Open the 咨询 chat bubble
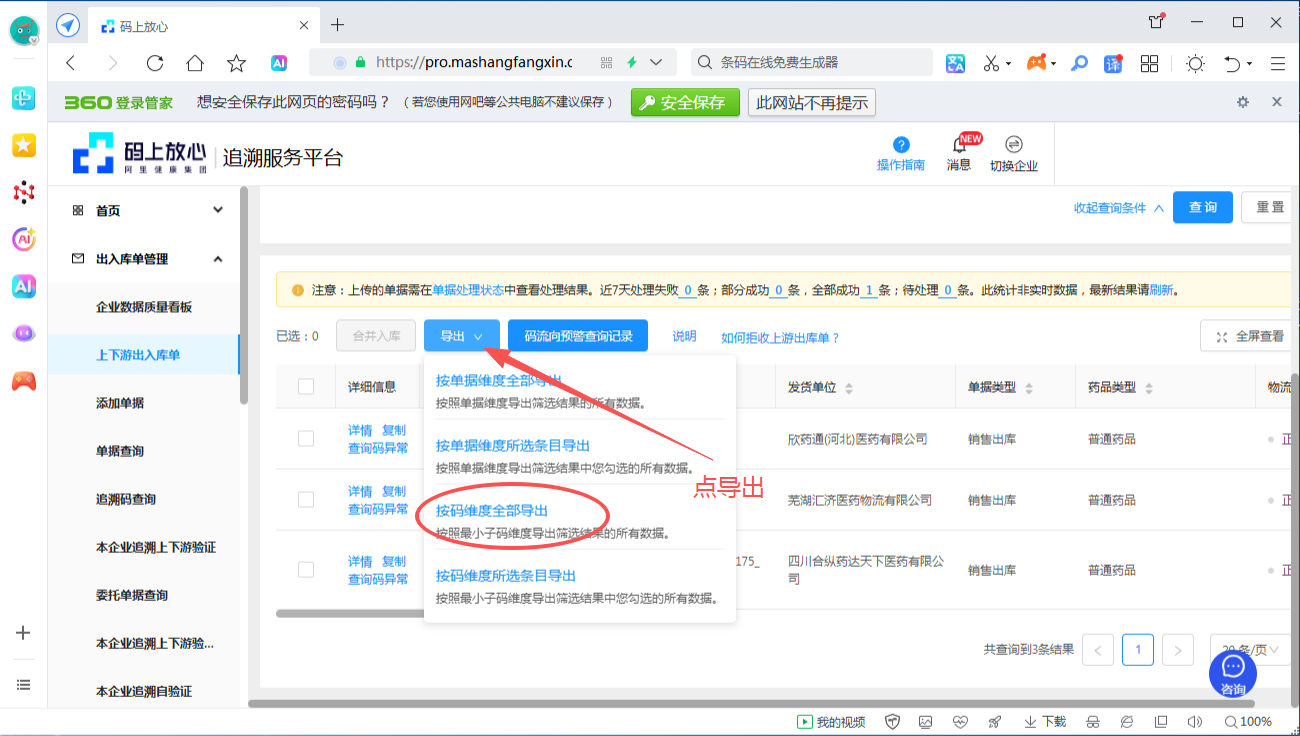Screen dimensions: 1300x736 click(1233, 667)
